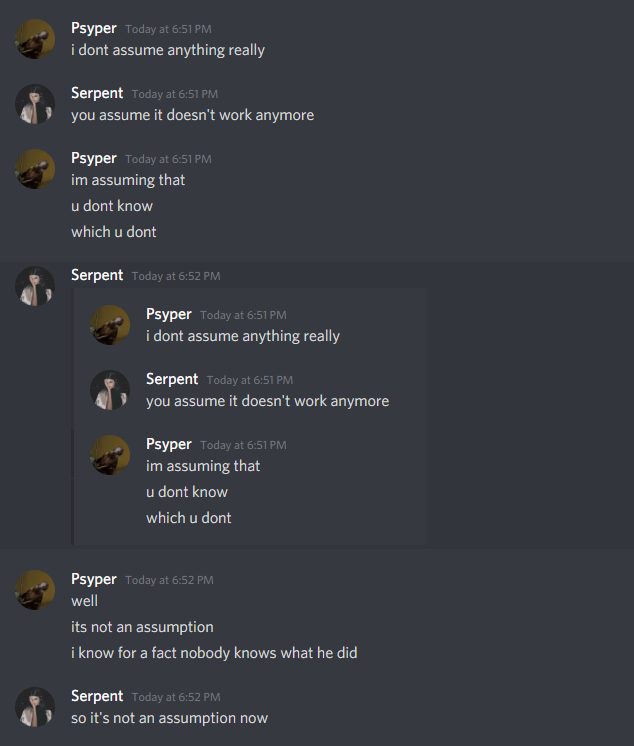This screenshot has width=634, height=746.
Task: Click Serpent username above 'you assume it doesn't work anymore'
Action: point(97,93)
